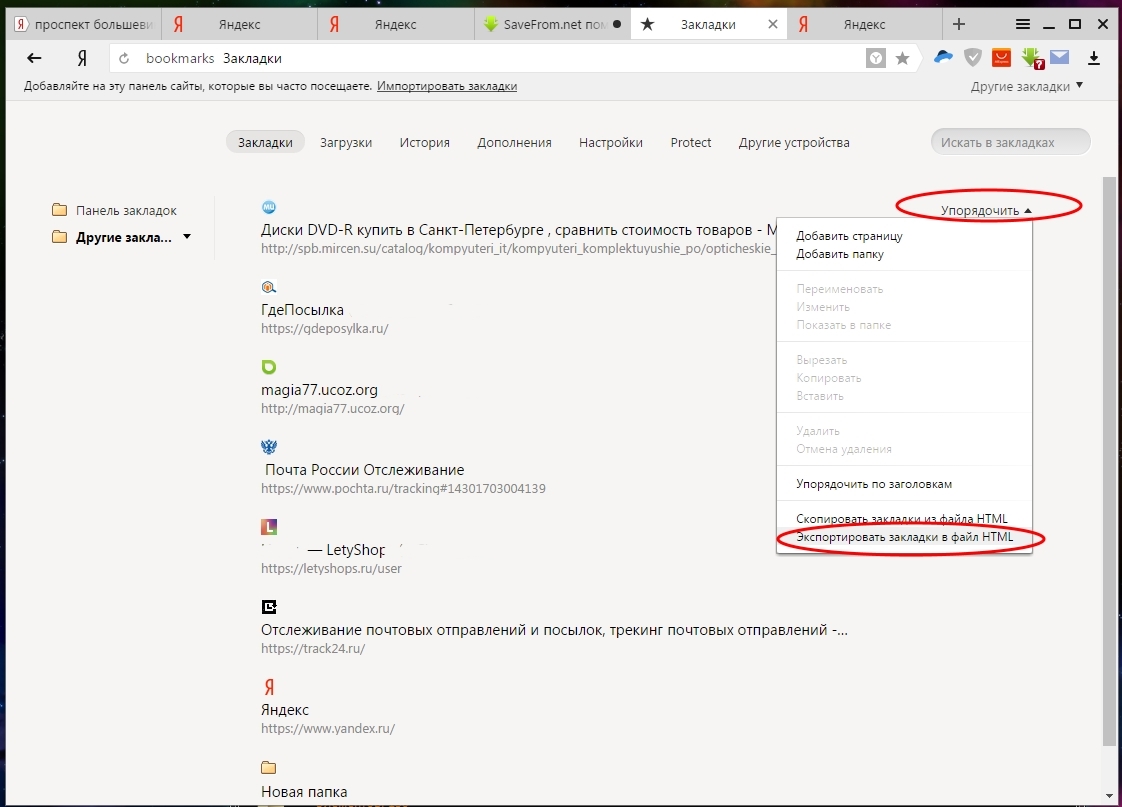The height and width of the screenshot is (807, 1122).
Task: Open the Protect tab
Action: click(x=691, y=142)
